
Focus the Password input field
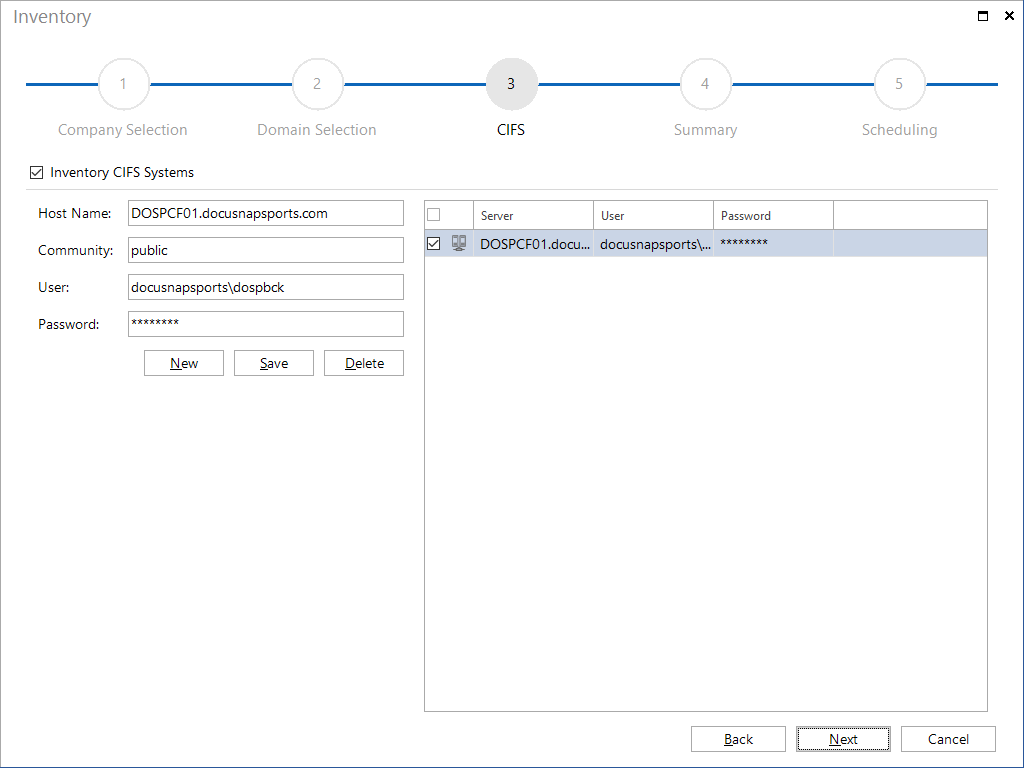click(x=266, y=324)
